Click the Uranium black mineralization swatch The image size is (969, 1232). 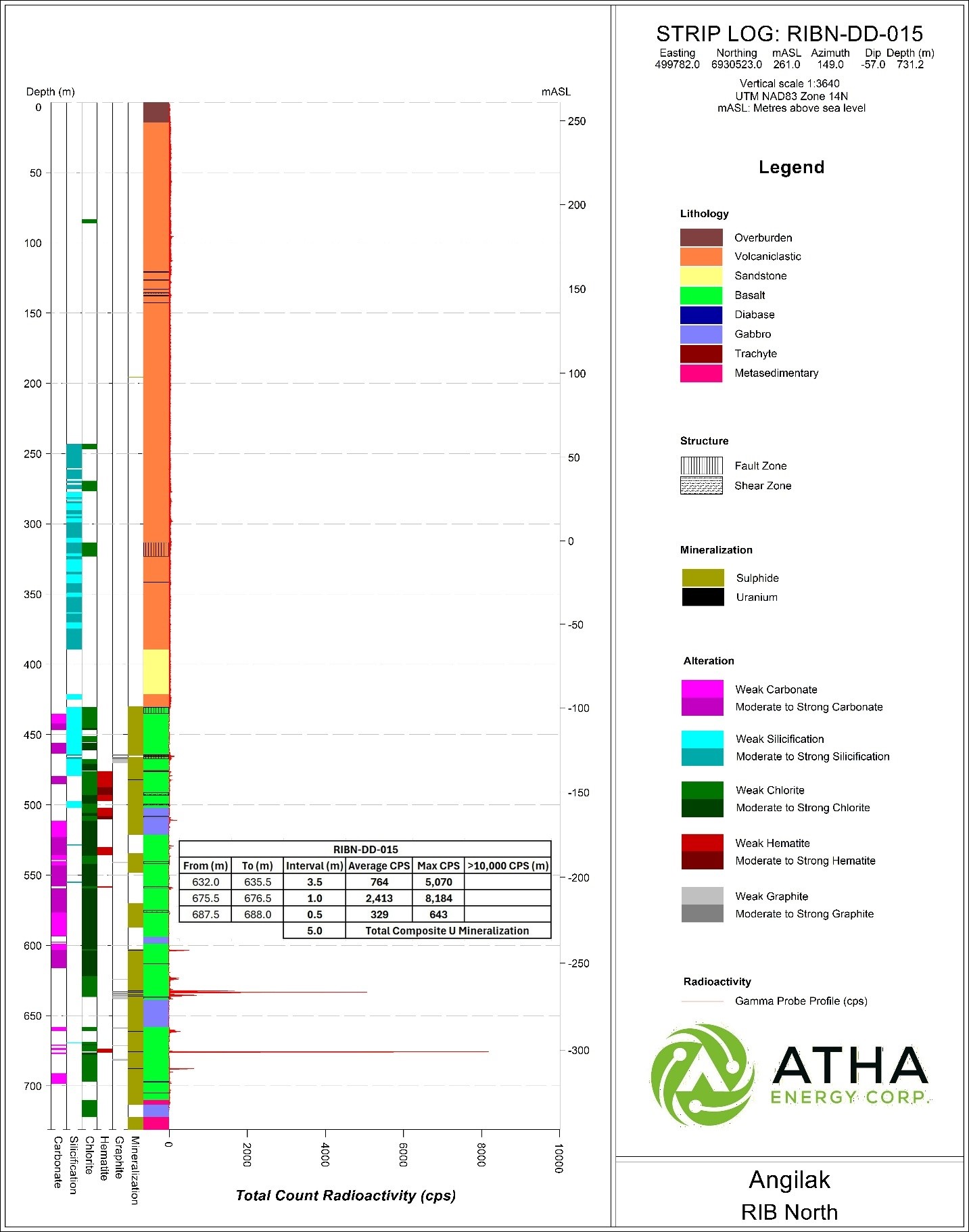703,597
